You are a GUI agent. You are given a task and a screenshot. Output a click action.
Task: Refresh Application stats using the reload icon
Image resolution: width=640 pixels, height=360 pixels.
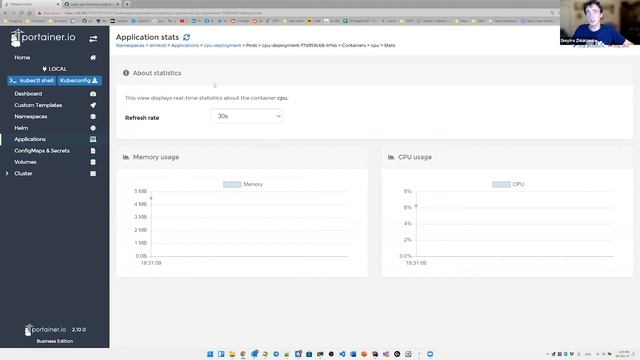pyautogui.click(x=187, y=37)
